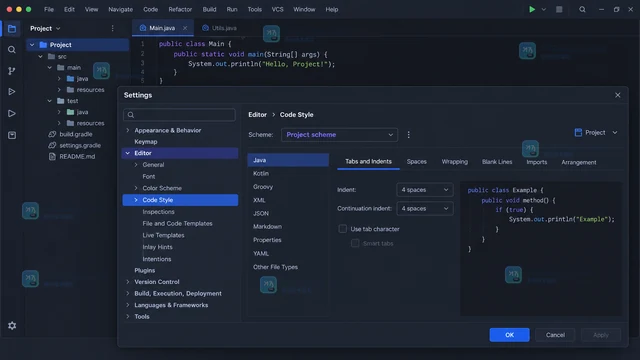Open the Indent spaces dropdown

click(424, 190)
